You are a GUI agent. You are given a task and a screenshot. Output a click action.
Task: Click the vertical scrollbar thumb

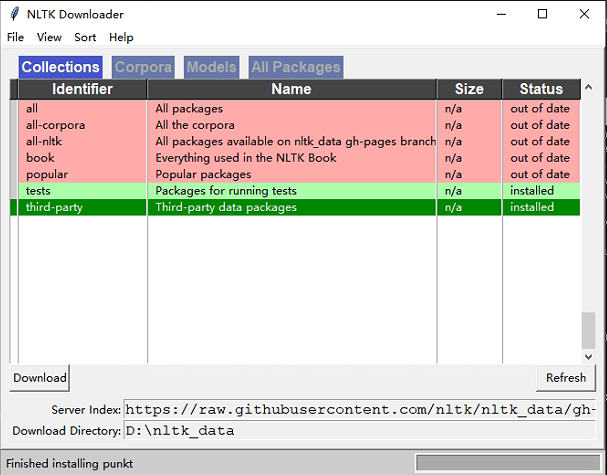click(x=588, y=330)
